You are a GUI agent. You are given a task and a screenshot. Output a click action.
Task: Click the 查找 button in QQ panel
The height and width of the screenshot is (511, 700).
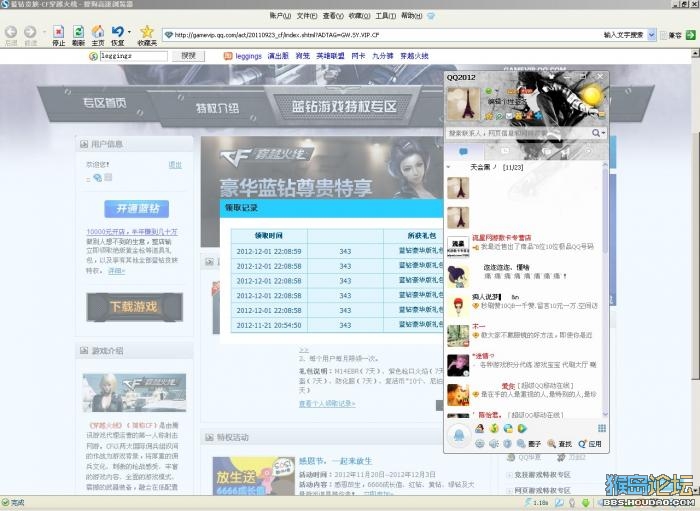(x=560, y=444)
